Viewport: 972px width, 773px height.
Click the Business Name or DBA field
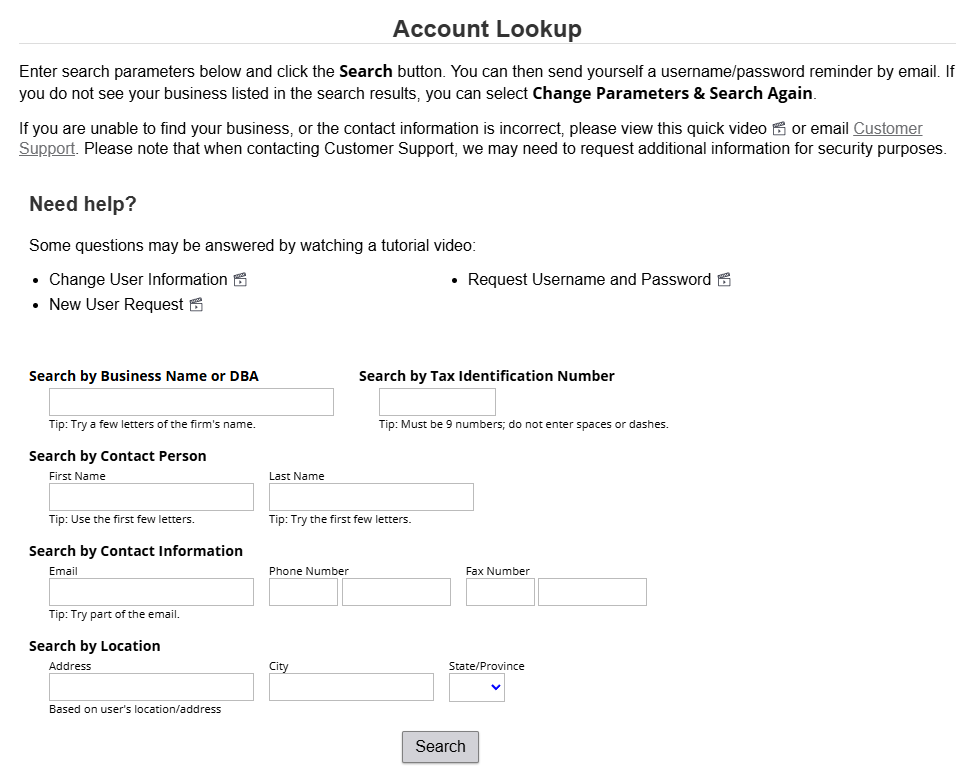pyautogui.click(x=191, y=402)
